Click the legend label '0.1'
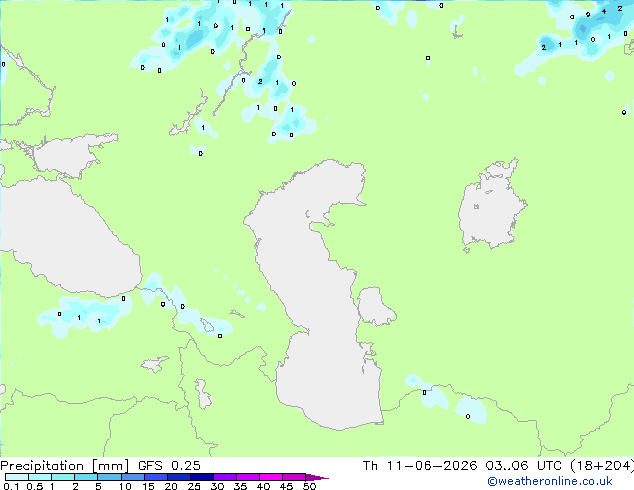 pos(11,486)
